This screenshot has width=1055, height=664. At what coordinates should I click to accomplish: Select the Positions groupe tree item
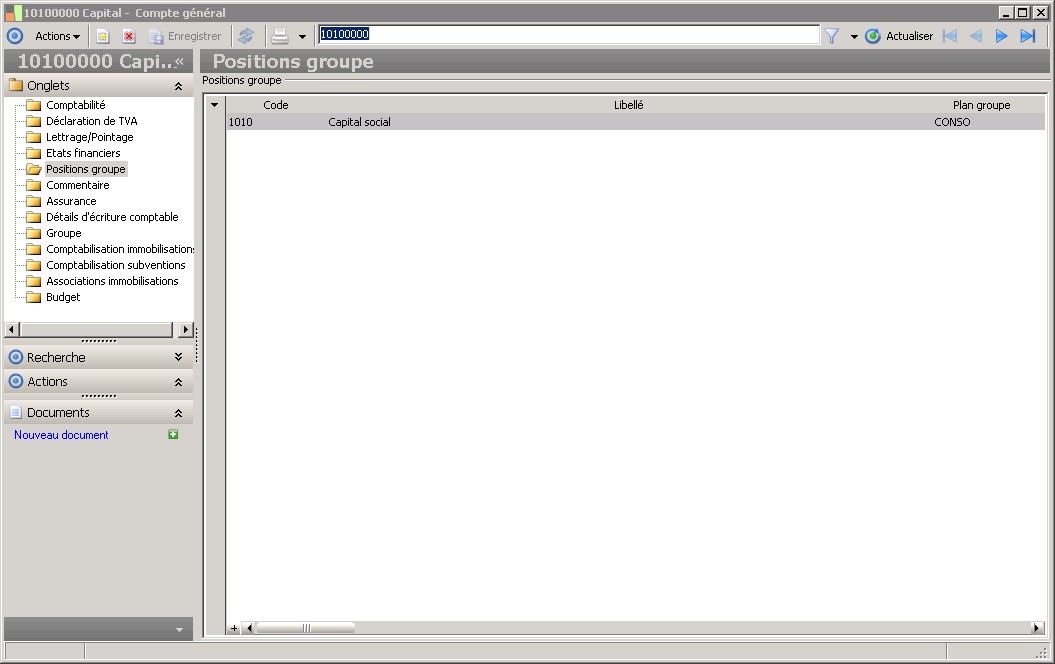coord(85,170)
